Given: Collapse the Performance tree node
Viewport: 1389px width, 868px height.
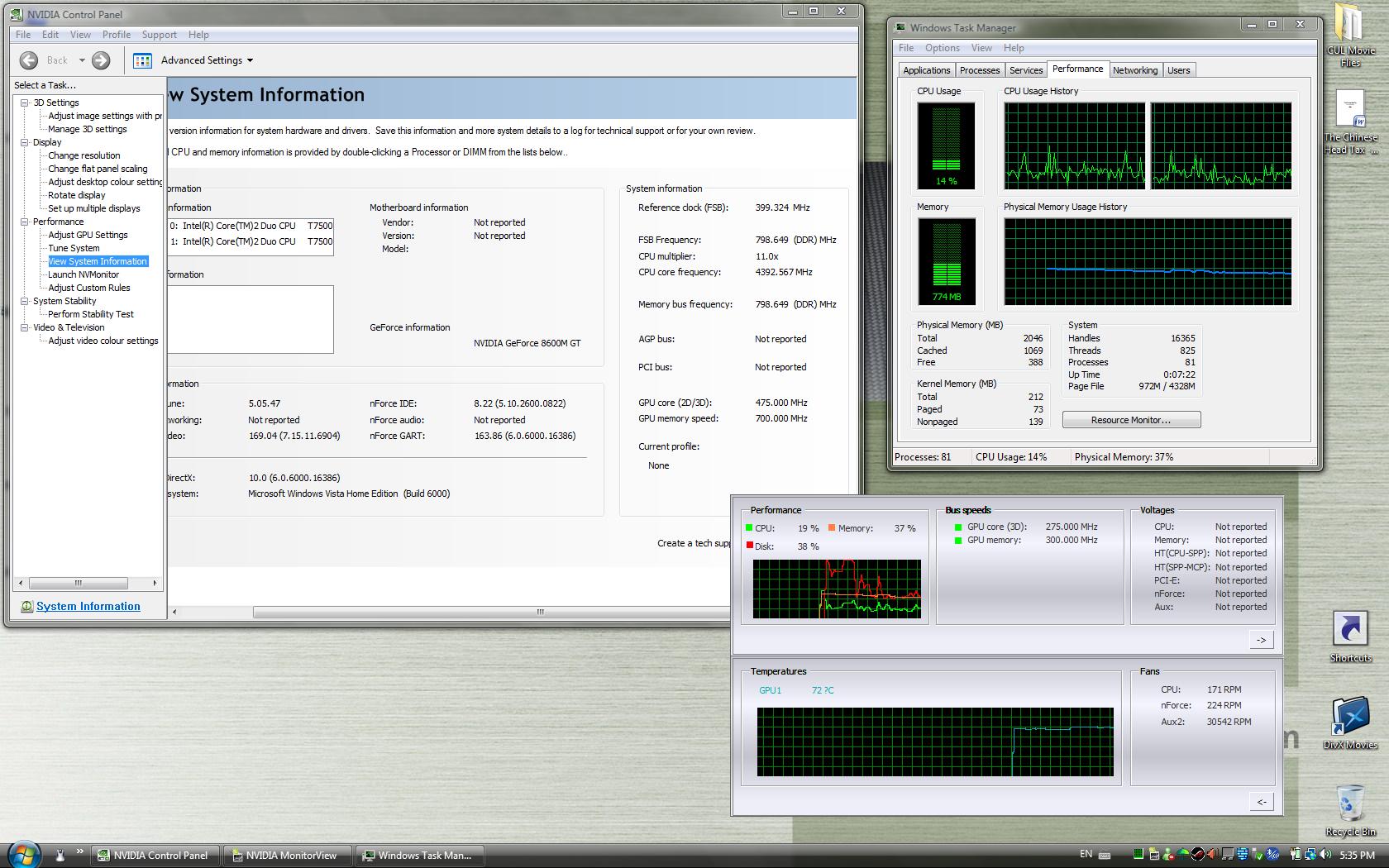Looking at the screenshot, I should pos(25,222).
